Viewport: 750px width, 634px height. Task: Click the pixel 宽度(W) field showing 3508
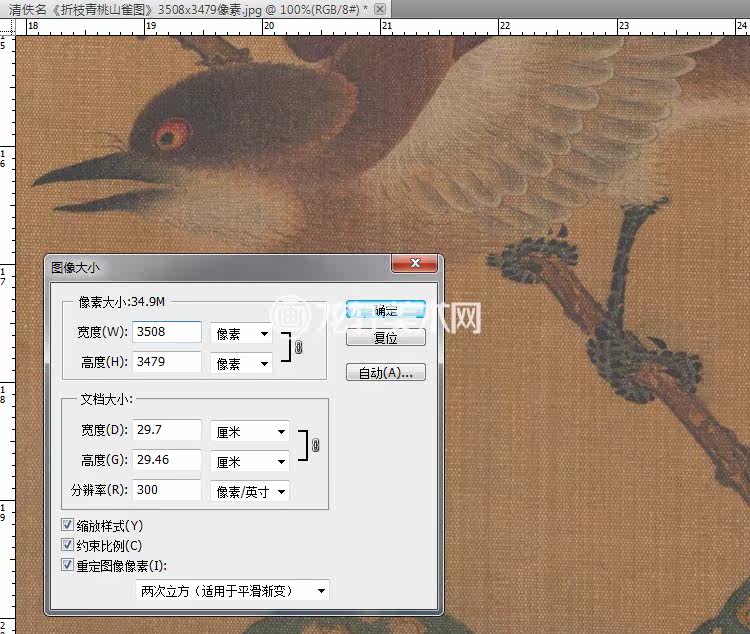click(x=167, y=332)
